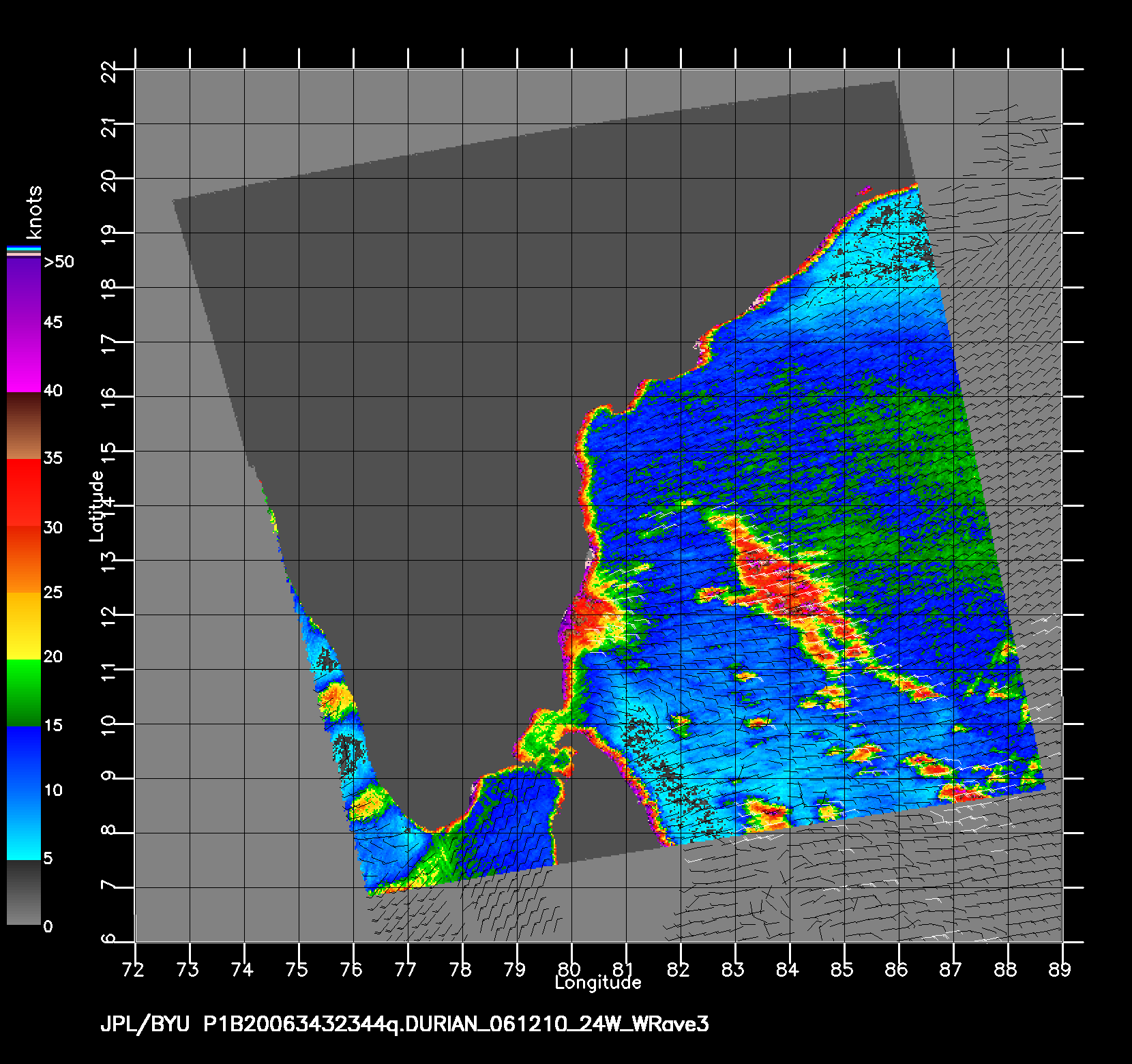This screenshot has height=1064, width=1132.
Task: Click the 'P1B20063432344q.DURIAN_061210_24W_WRave3' file name
Action: click(x=456, y=1025)
